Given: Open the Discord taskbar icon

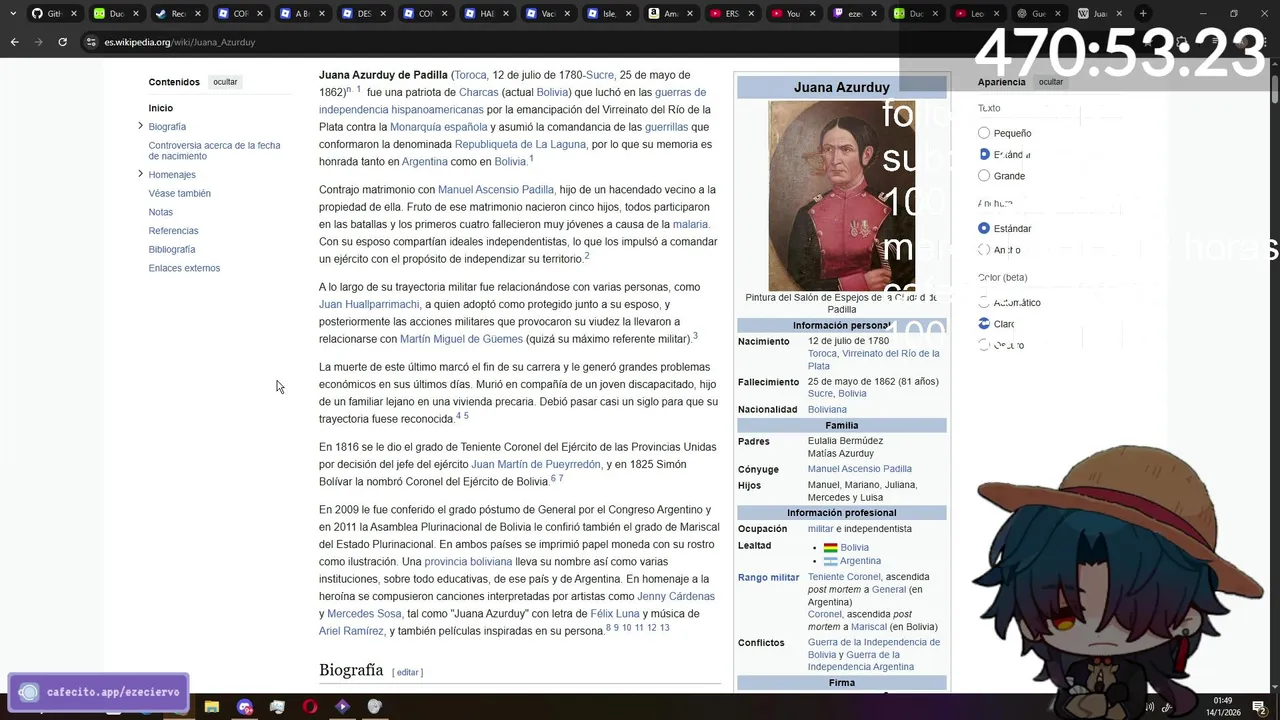Looking at the screenshot, I should point(245,706).
